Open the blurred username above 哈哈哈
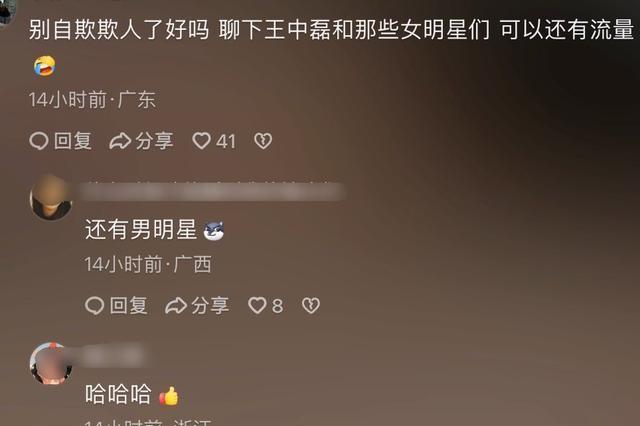 pyautogui.click(x=110, y=356)
